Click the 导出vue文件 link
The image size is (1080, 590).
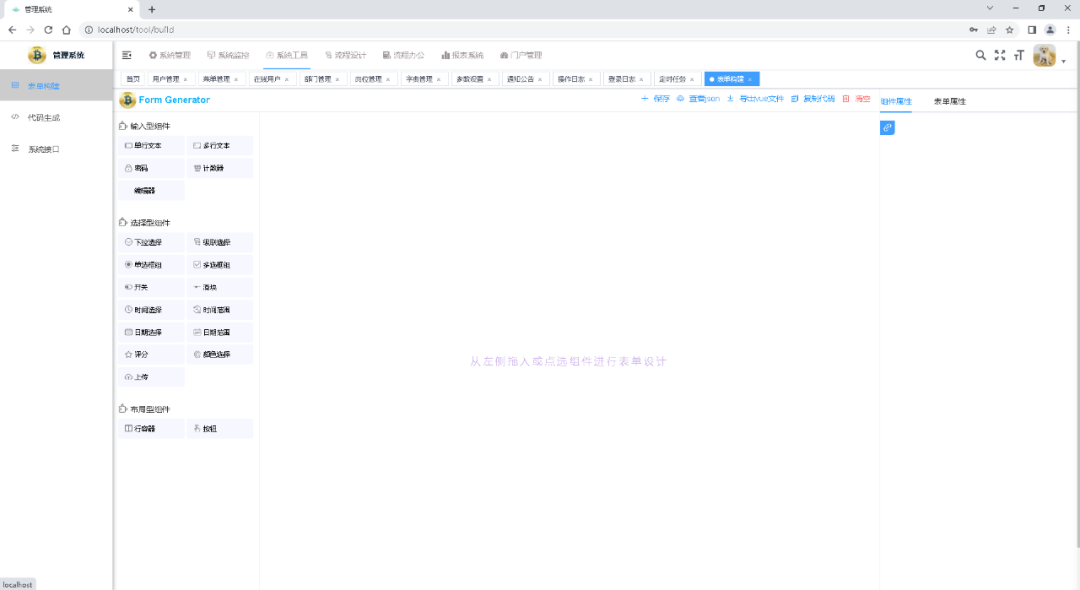(765, 99)
